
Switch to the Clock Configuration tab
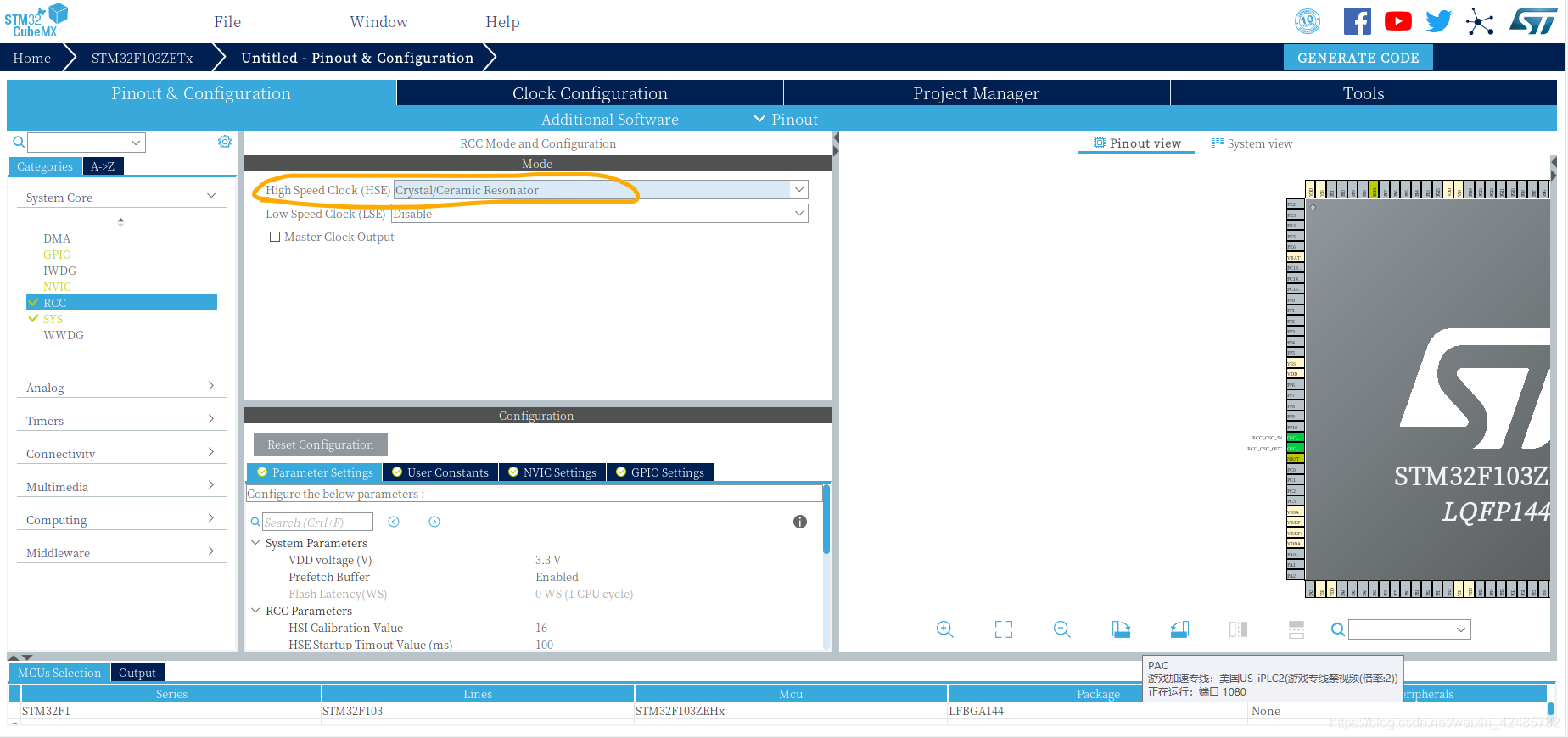pos(590,93)
